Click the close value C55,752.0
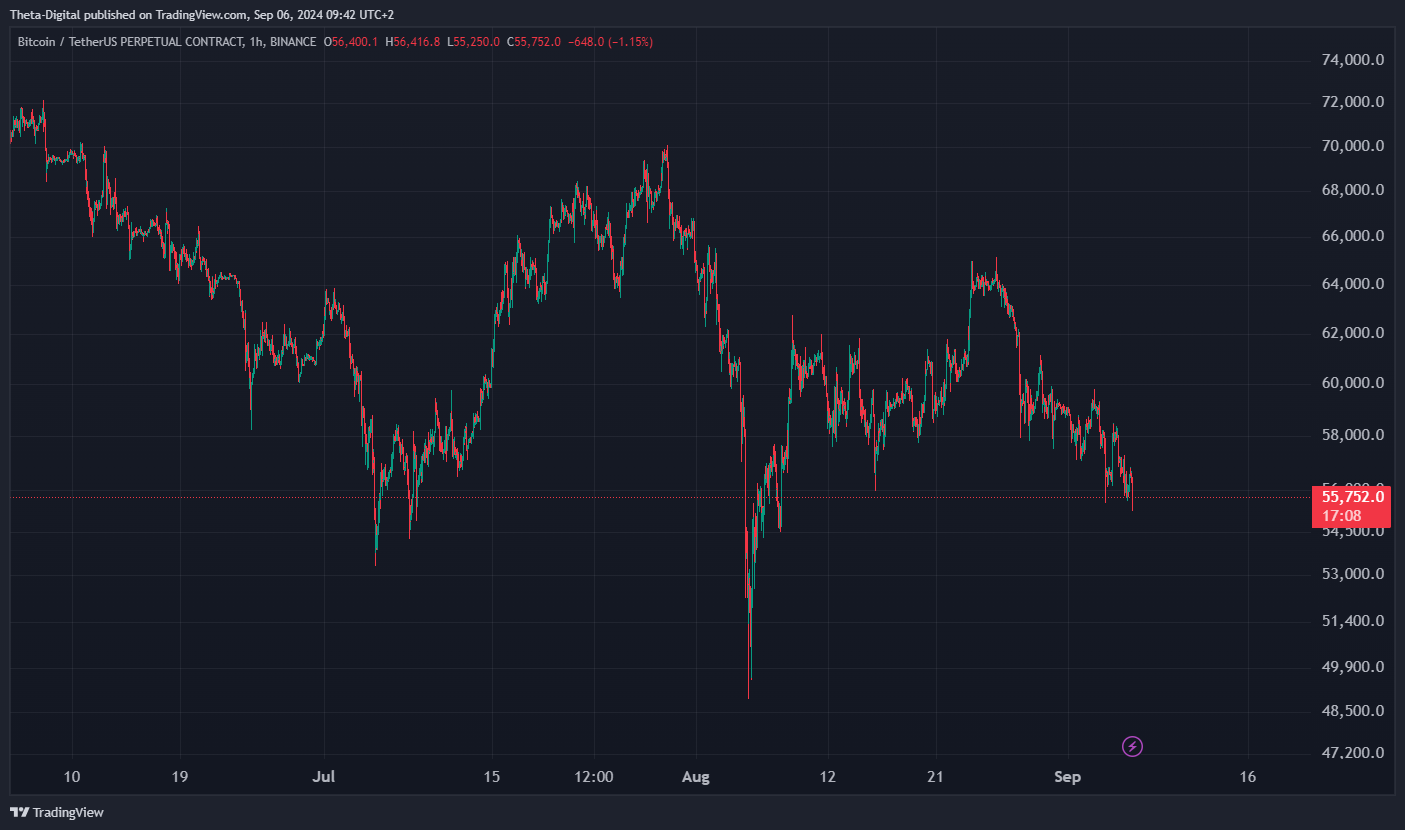The image size is (1405, 830). point(534,42)
